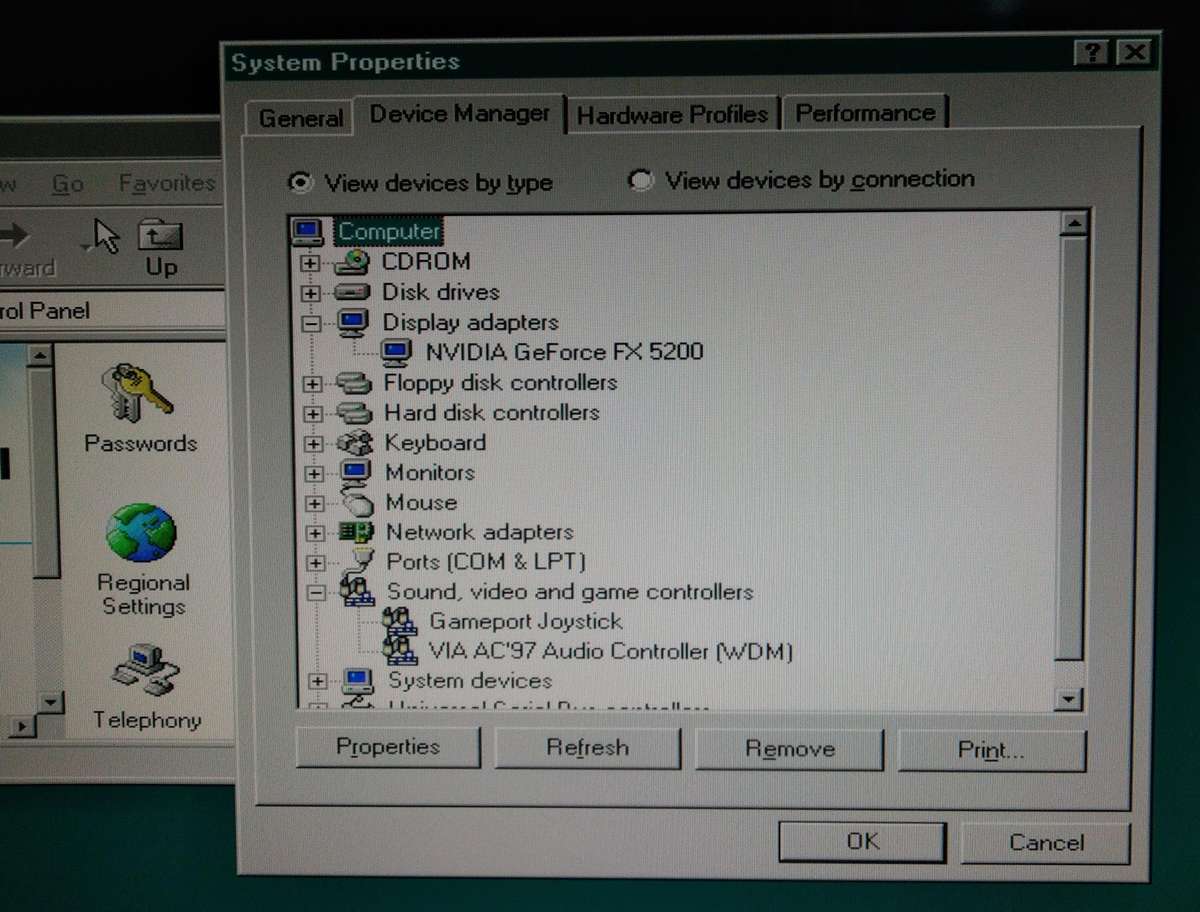Select the Computer root item
The width and height of the screenshot is (1200, 912).
pyautogui.click(x=388, y=231)
